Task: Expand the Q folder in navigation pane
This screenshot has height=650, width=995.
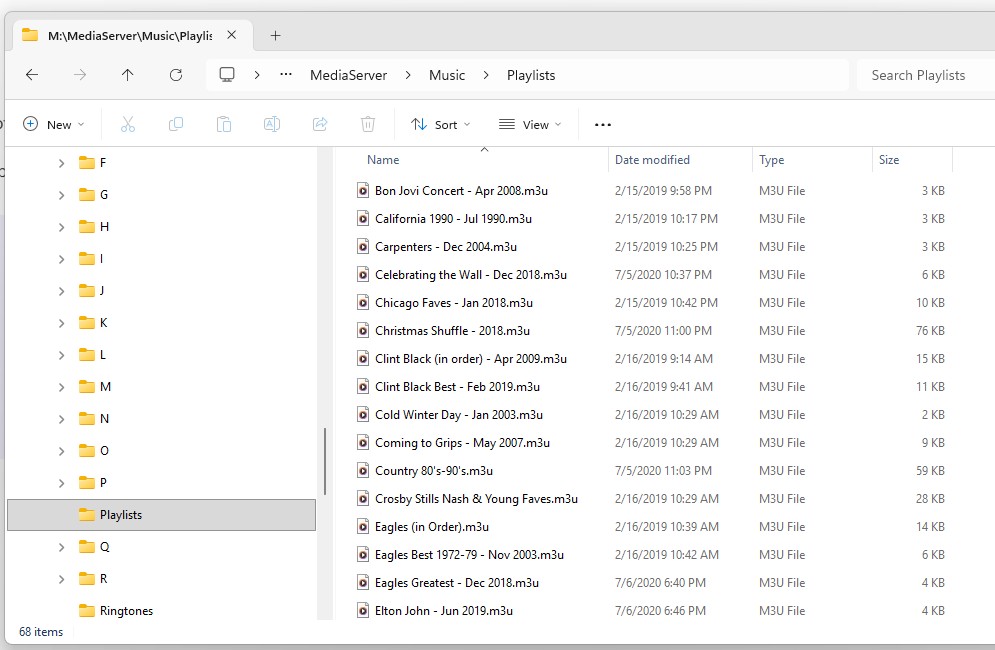Action: pyautogui.click(x=61, y=547)
